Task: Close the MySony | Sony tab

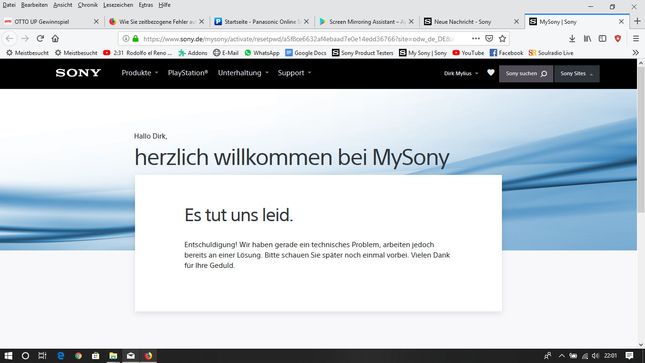Action: (x=621, y=21)
